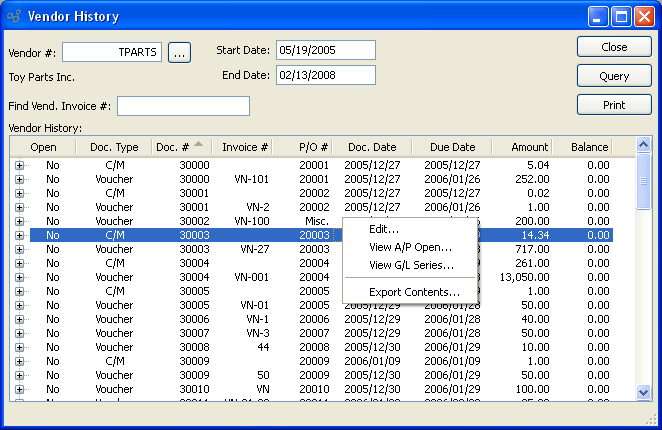Screen dimensions: 662x430
Task: Click the Vendor History window title icon
Action: point(13,16)
